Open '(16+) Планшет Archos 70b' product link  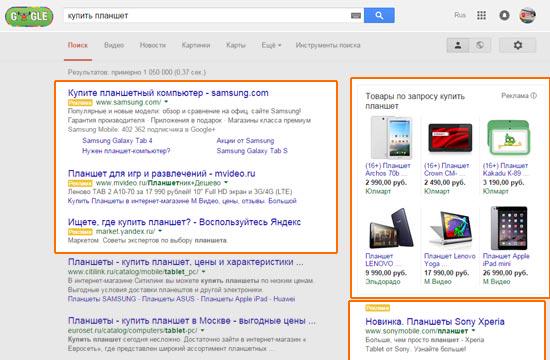point(388,169)
